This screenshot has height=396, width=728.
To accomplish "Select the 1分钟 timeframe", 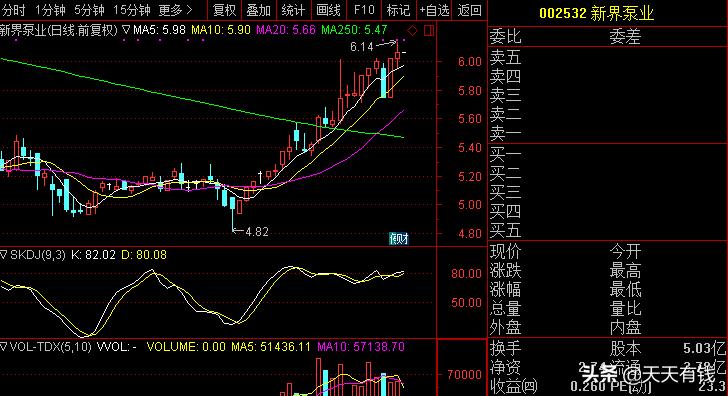I will pos(50,10).
